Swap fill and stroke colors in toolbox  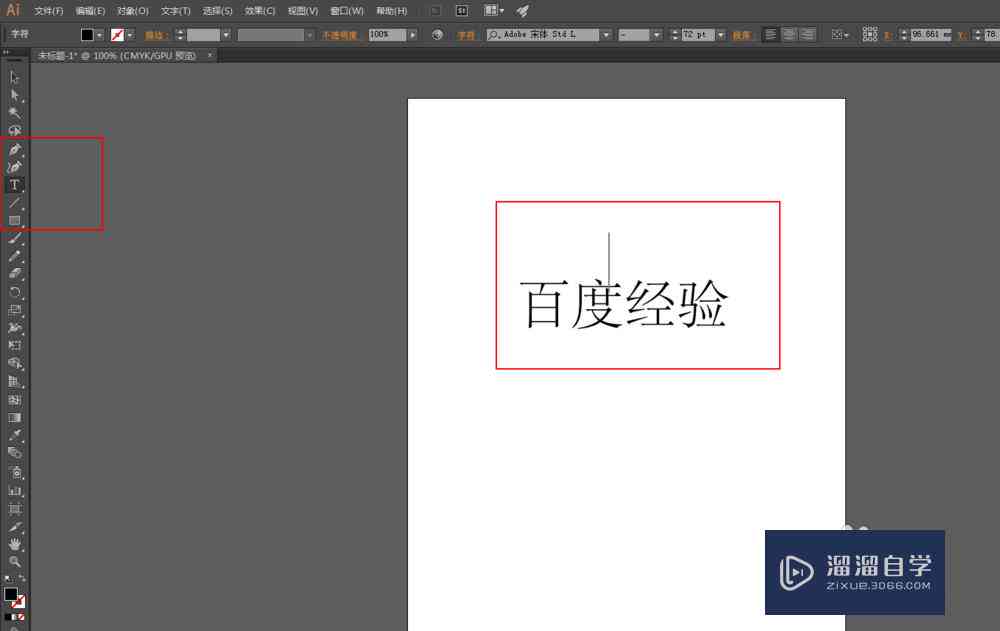[x=22, y=579]
